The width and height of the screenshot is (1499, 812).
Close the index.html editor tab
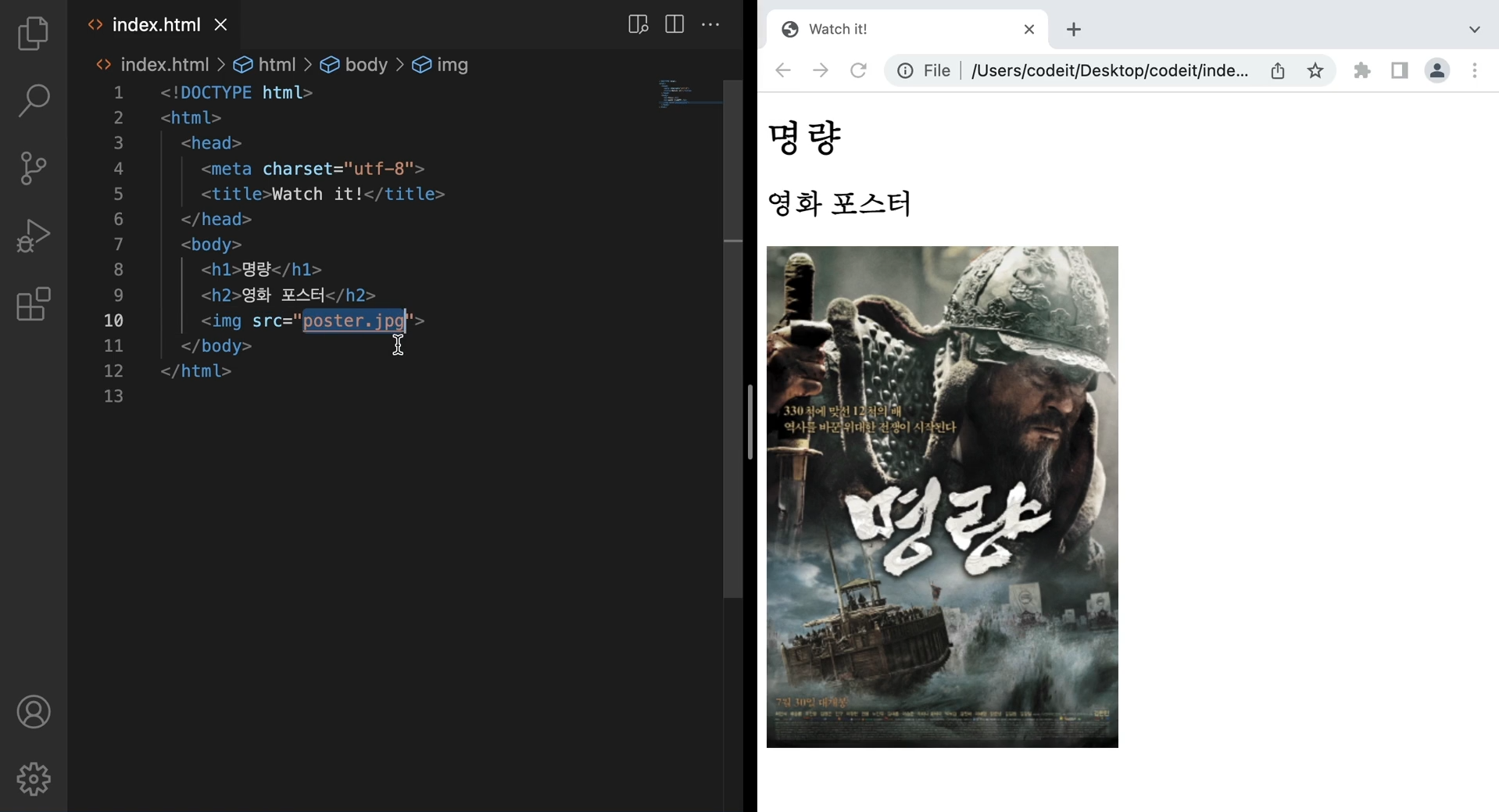point(221,25)
